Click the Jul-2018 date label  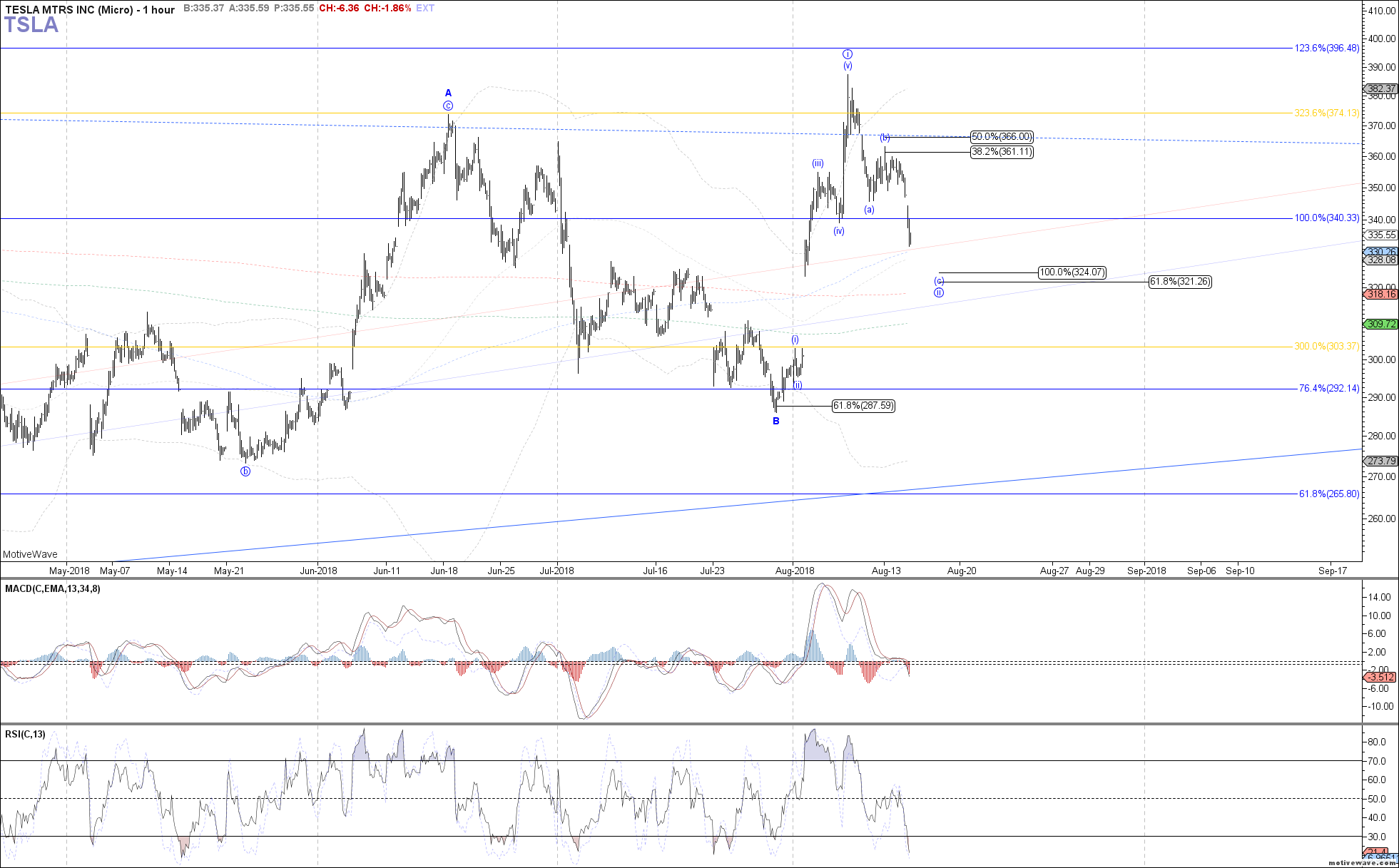click(556, 571)
